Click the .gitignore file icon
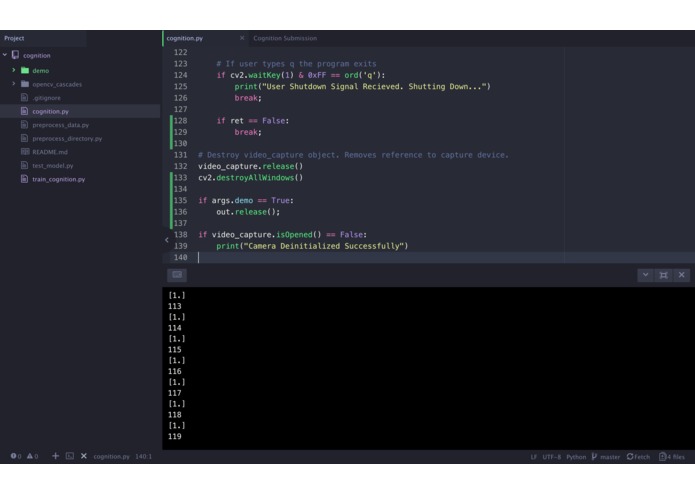Image resolution: width=695 pixels, height=494 pixels. [24, 97]
